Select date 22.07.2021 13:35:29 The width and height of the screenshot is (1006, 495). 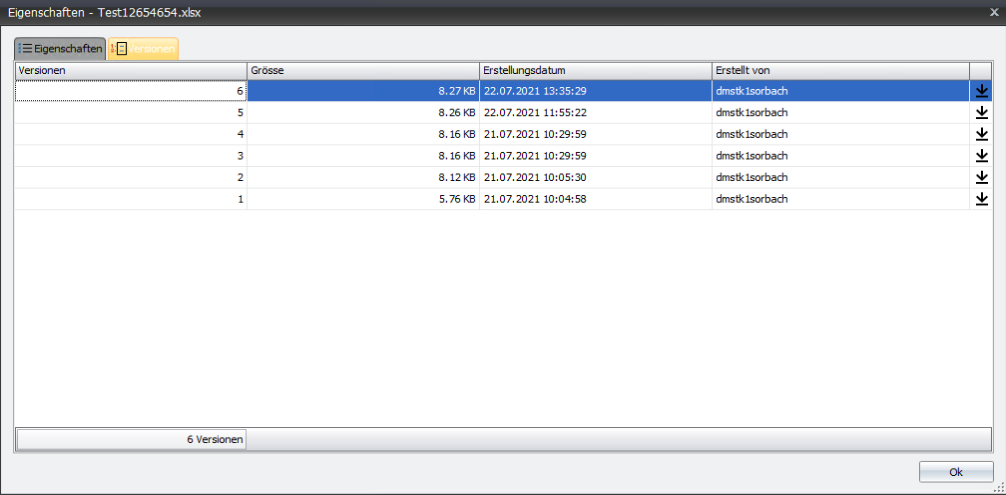[595, 91]
